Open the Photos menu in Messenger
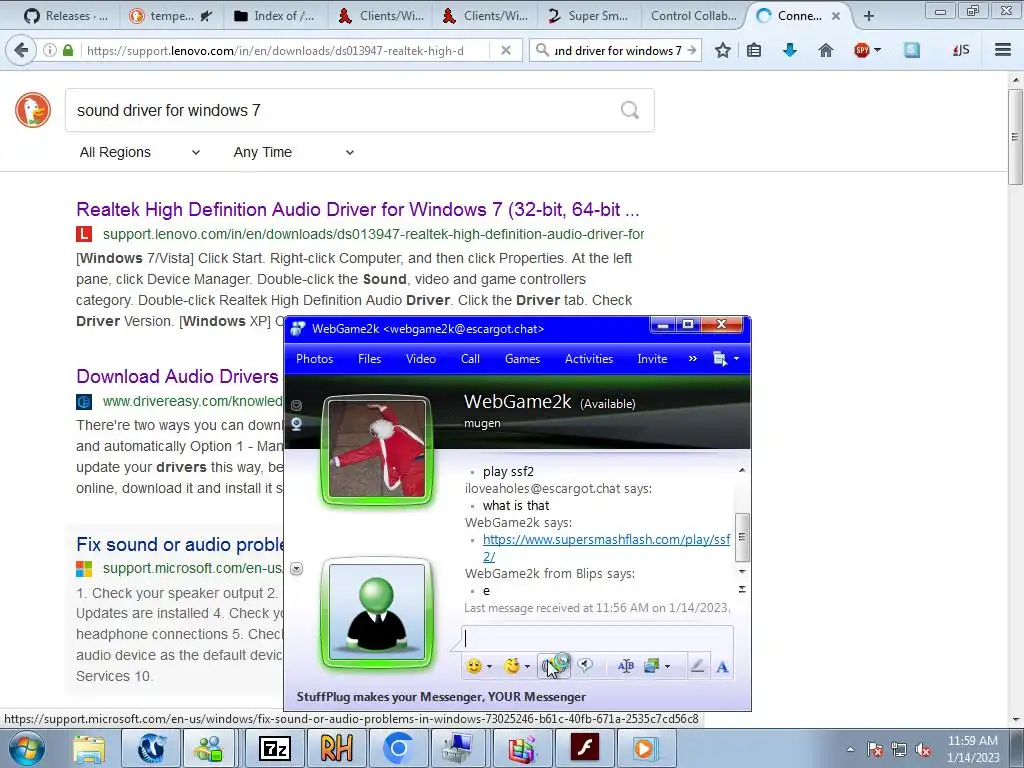The image size is (1024, 768). [x=315, y=359]
